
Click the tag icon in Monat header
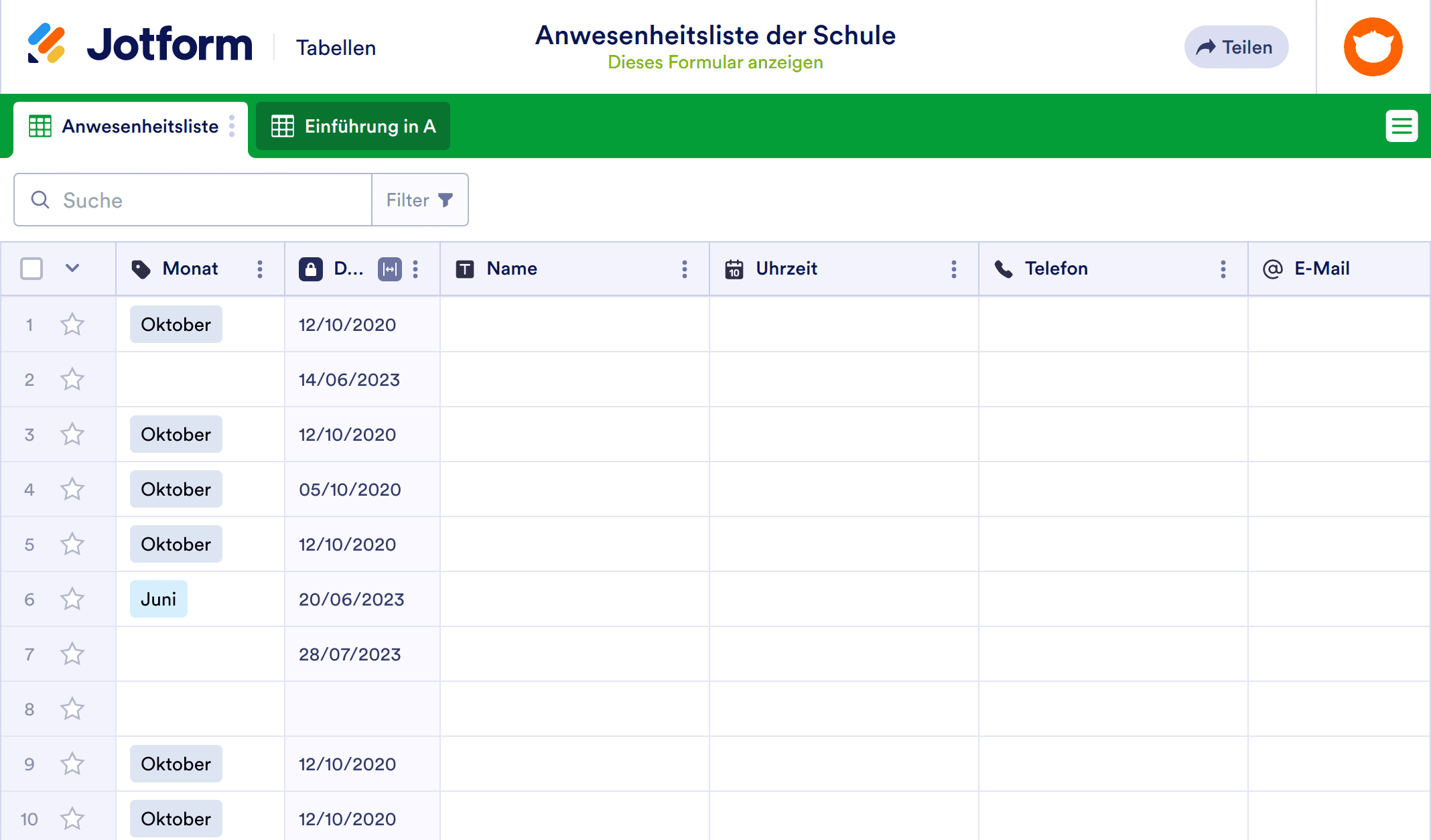[141, 269]
